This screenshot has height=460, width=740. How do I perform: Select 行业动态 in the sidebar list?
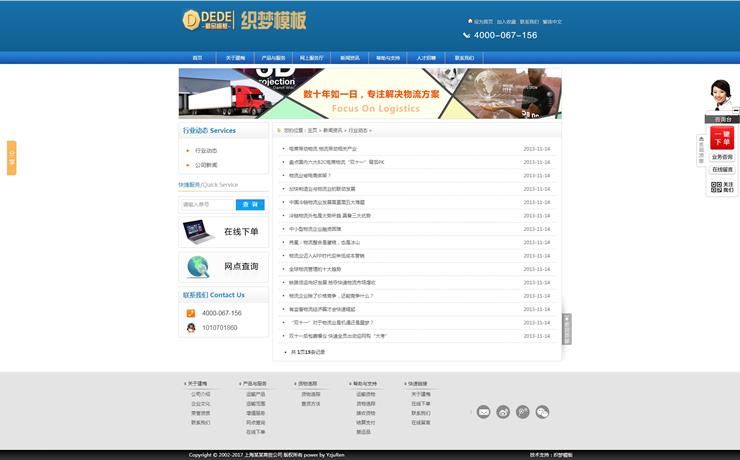(206, 151)
